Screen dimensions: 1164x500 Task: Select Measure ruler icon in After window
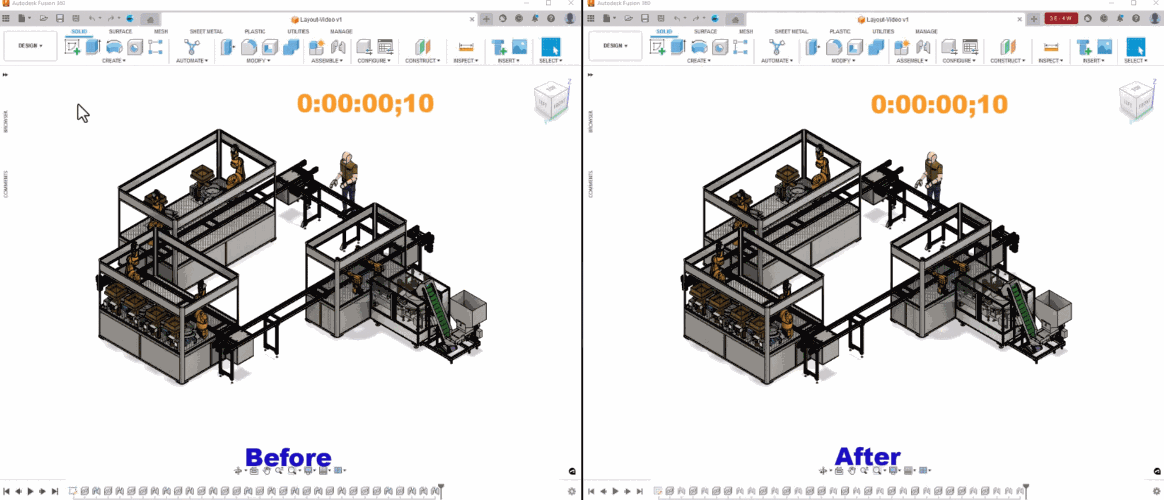(1051, 47)
